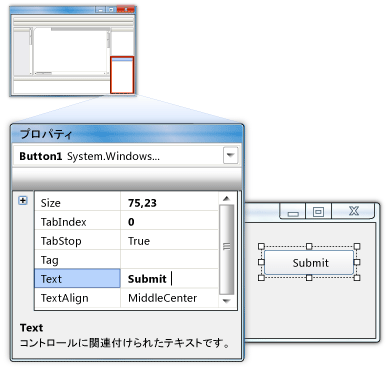Click the Button1 System.Windows object name

(90, 156)
